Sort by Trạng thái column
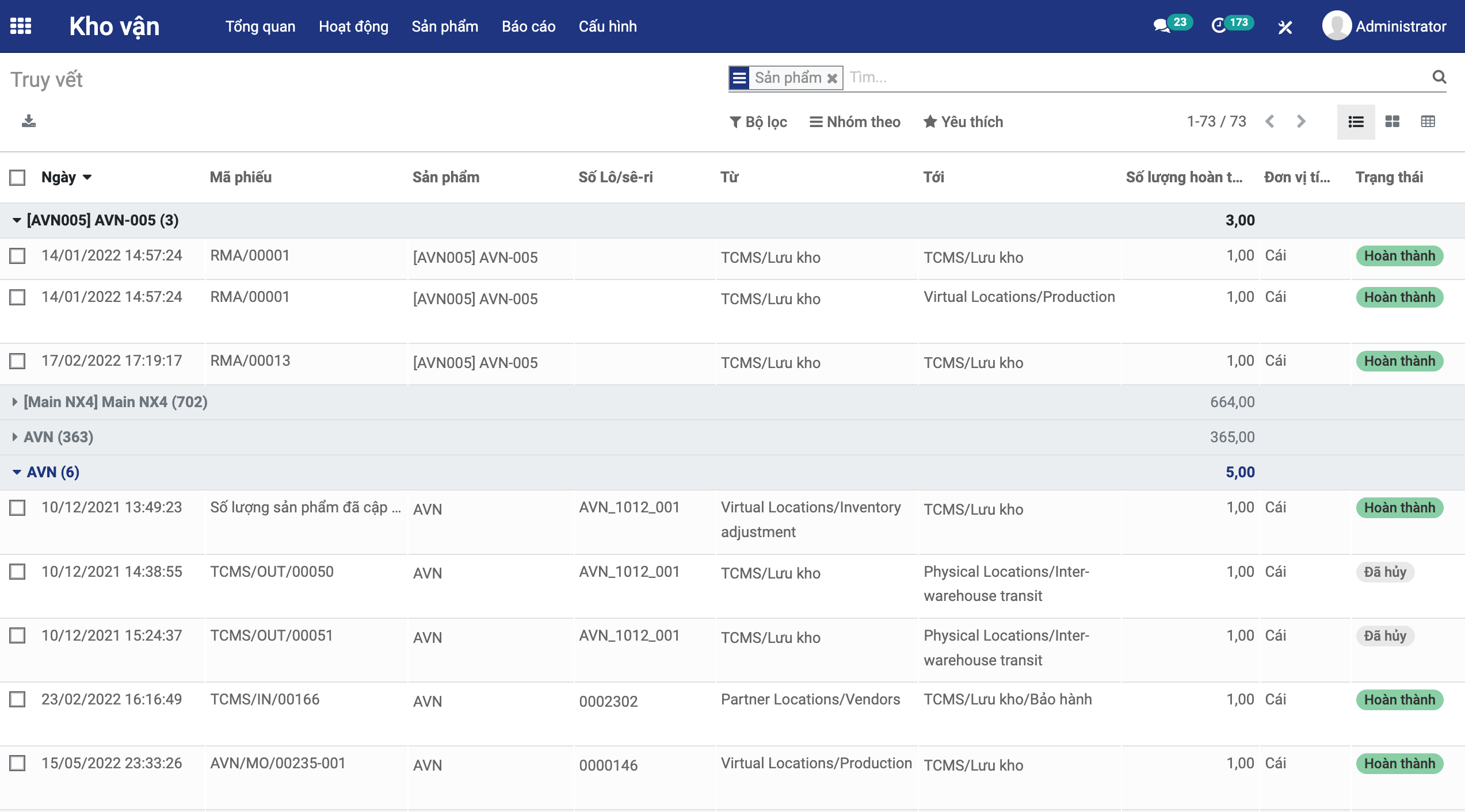This screenshot has width=1465, height=812. 1389,177
